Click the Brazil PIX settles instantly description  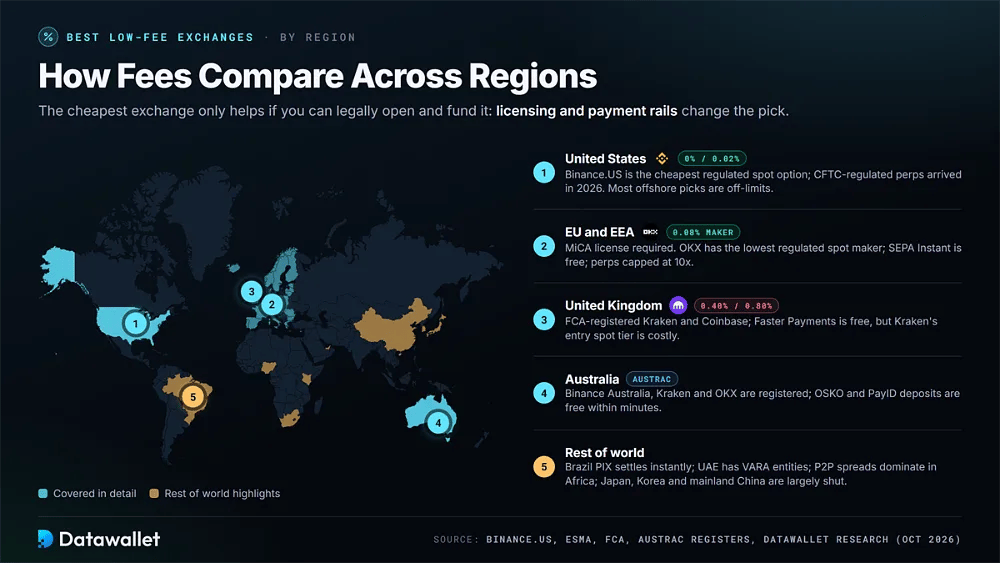[751, 474]
